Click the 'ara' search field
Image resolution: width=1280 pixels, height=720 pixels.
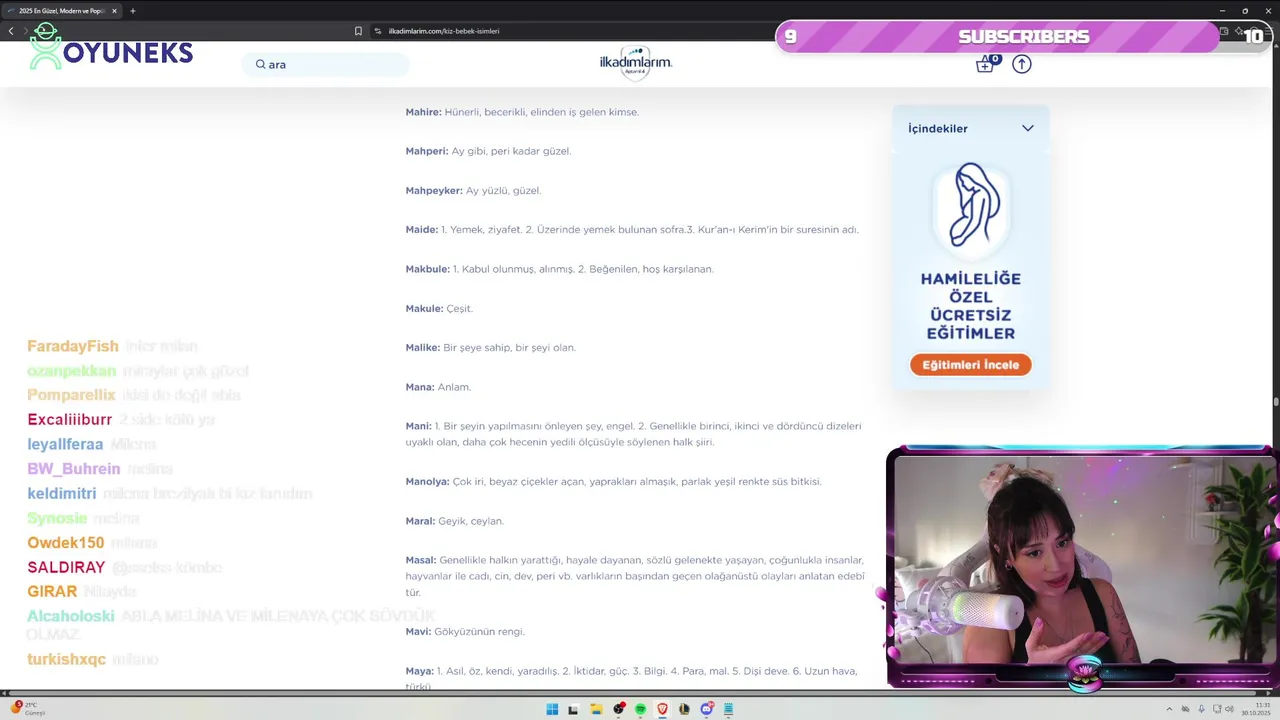pyautogui.click(x=326, y=64)
